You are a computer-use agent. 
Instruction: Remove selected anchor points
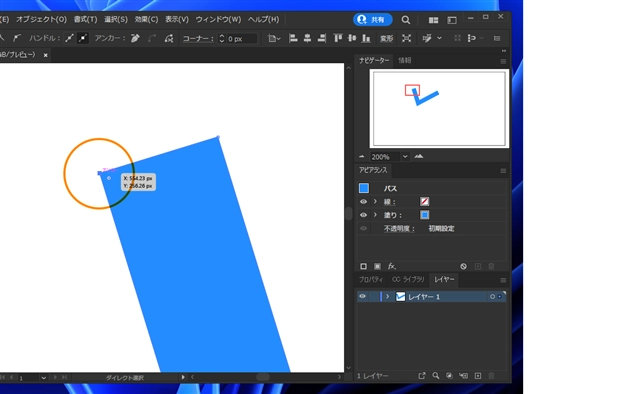tap(135, 38)
